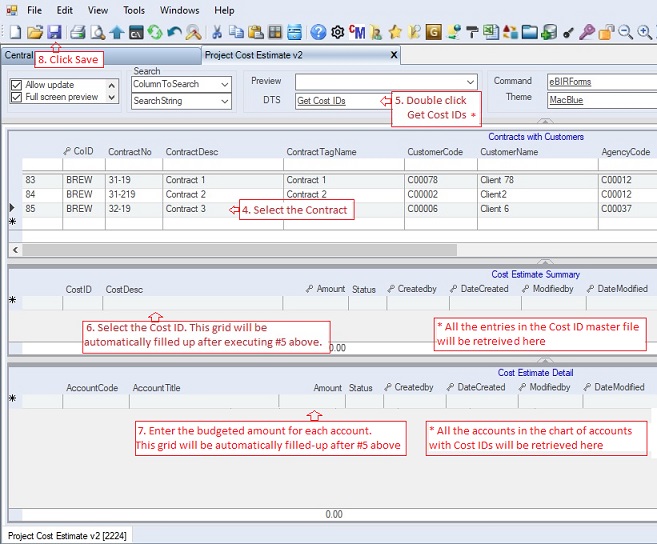Select the Contract 3 row
Viewport: 657px width, 544px height.
[185, 209]
